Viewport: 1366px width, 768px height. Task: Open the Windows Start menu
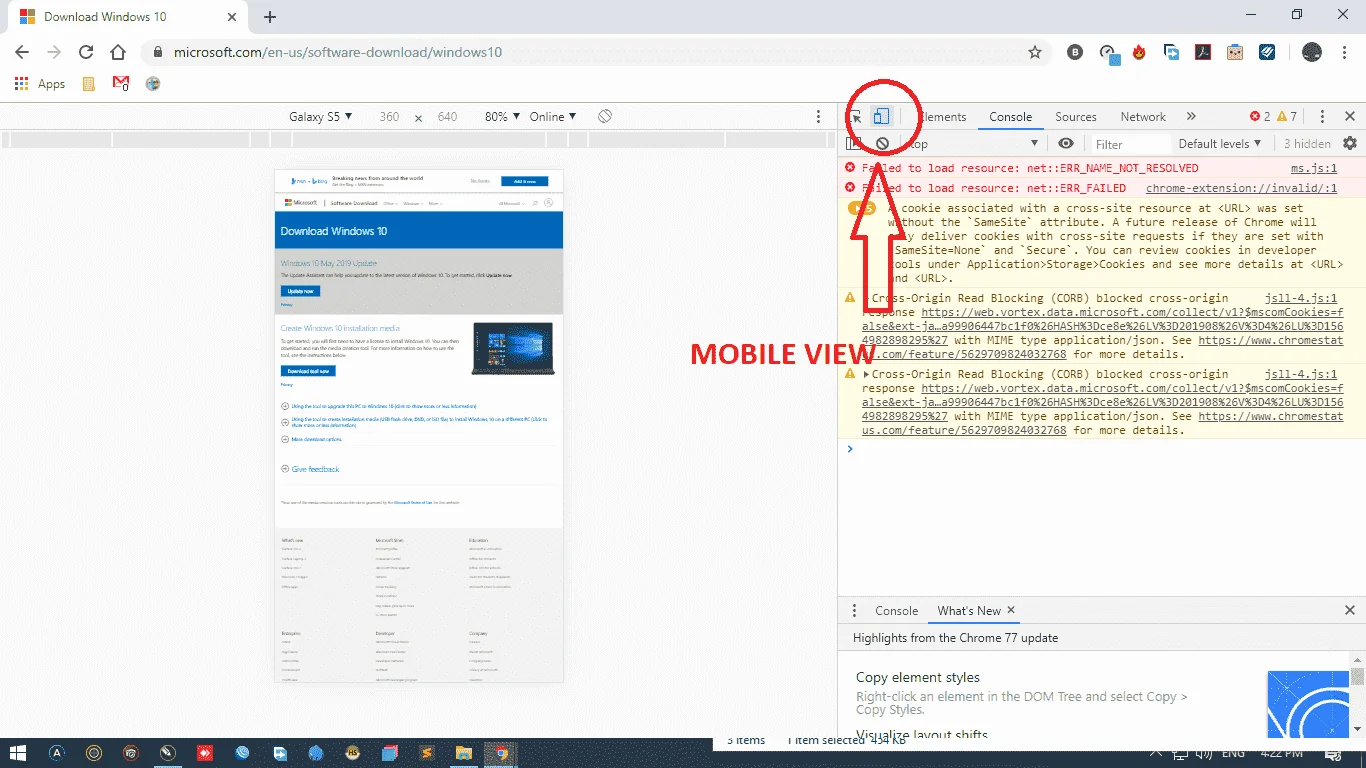(x=18, y=753)
